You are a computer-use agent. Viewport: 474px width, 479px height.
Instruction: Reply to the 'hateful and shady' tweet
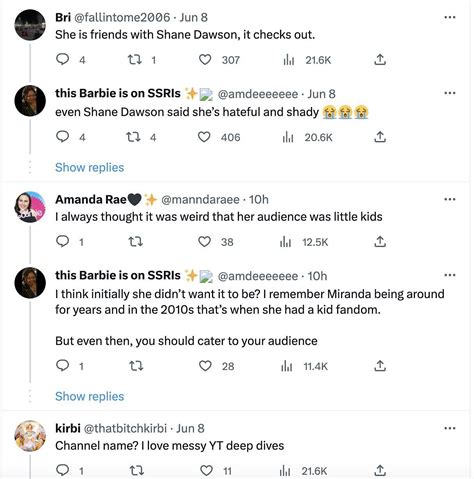pos(62,137)
